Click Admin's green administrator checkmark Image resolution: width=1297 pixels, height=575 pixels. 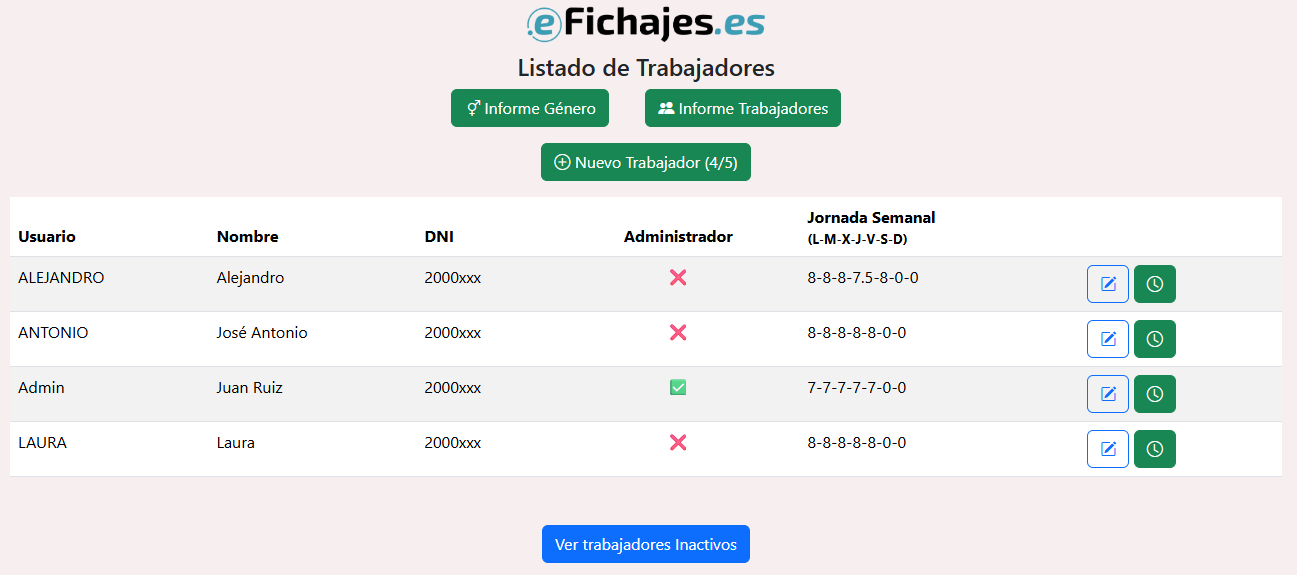[678, 388]
